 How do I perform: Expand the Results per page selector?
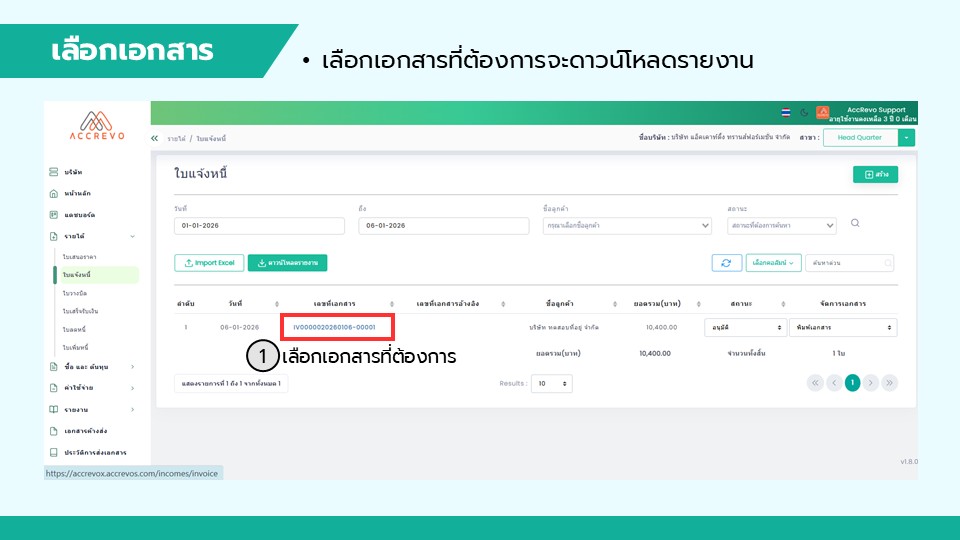point(552,383)
